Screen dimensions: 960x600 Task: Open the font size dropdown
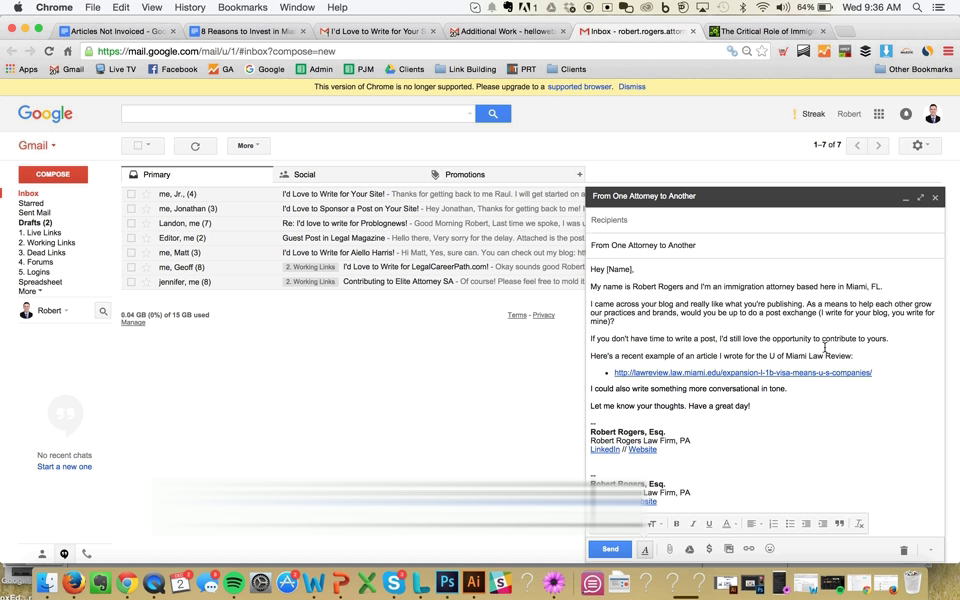(654, 523)
